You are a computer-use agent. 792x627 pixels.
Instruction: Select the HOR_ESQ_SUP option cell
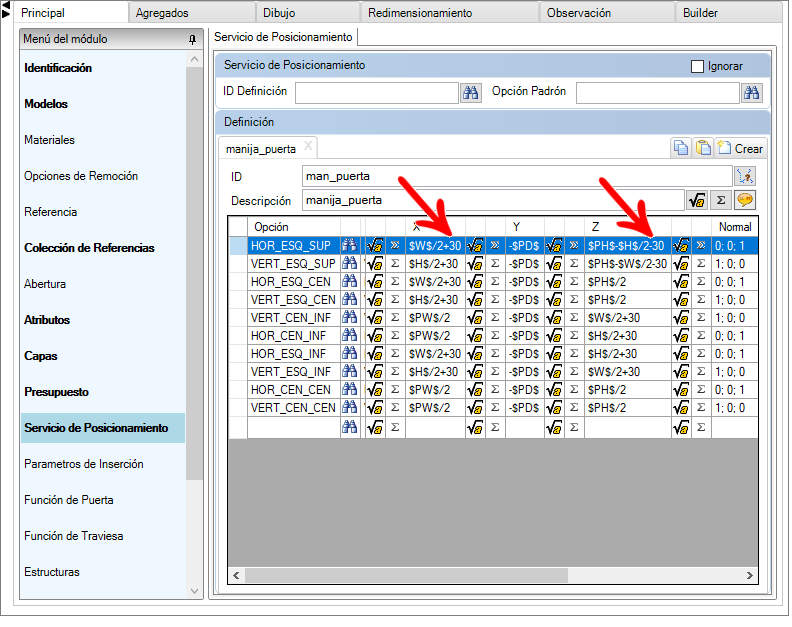click(293, 246)
